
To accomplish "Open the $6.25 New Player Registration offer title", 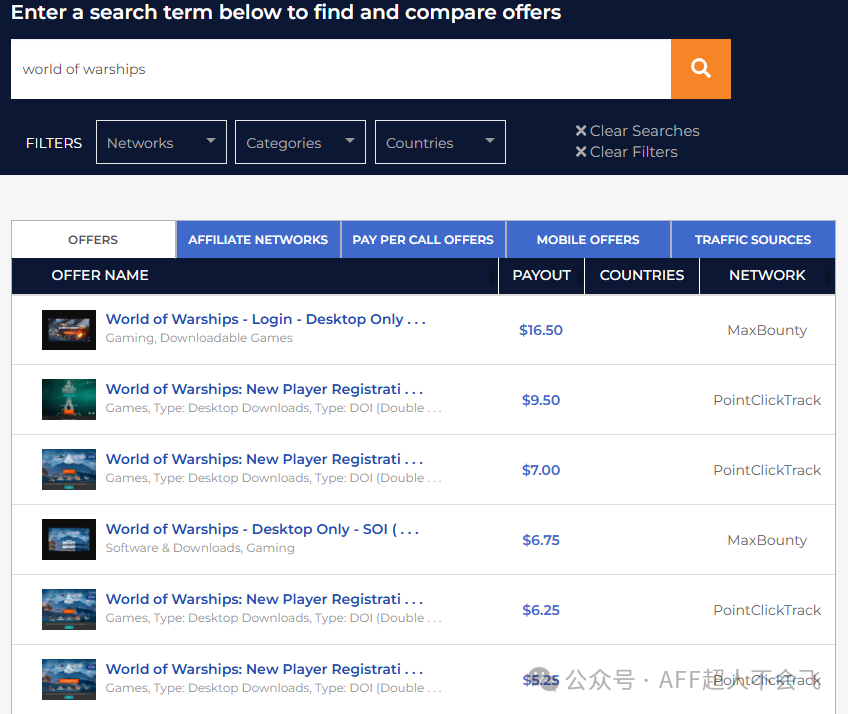I will [264, 599].
